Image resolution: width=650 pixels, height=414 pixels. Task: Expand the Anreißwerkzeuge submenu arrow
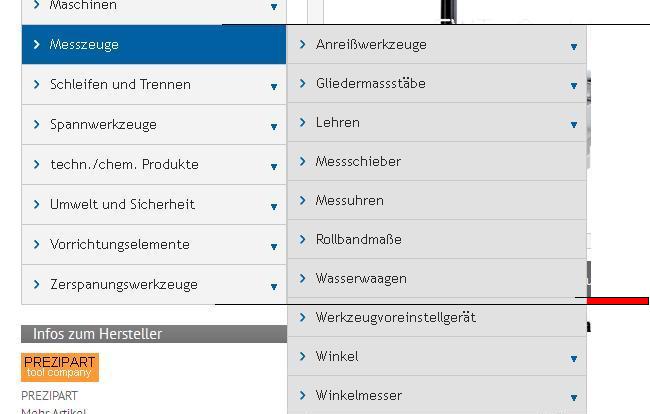tap(574, 46)
